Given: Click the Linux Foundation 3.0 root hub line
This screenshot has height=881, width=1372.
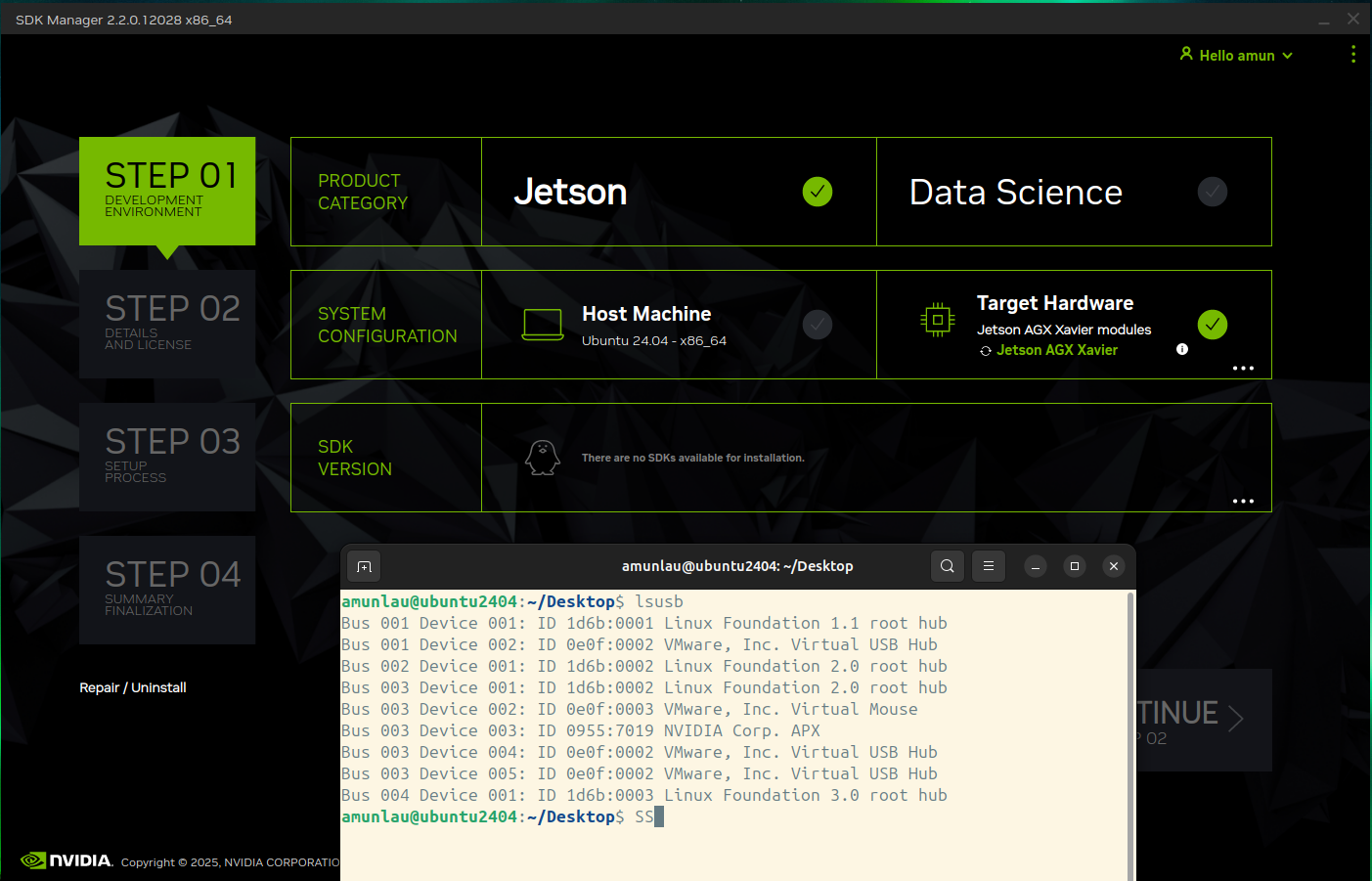Looking at the screenshot, I should point(644,795).
